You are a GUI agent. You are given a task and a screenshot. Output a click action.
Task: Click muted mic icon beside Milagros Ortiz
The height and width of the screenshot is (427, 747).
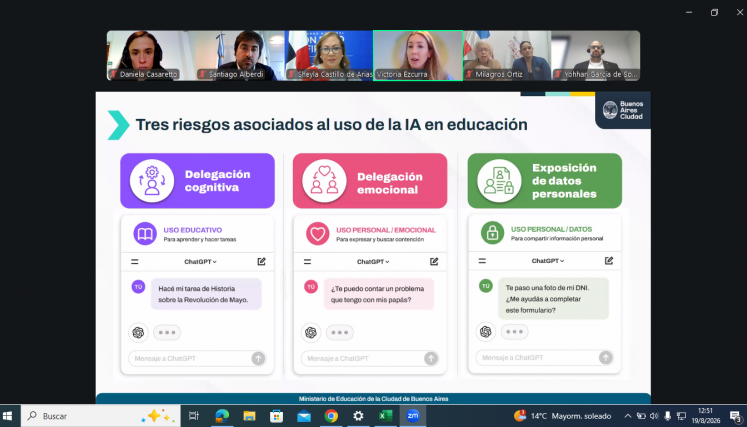coord(469,74)
